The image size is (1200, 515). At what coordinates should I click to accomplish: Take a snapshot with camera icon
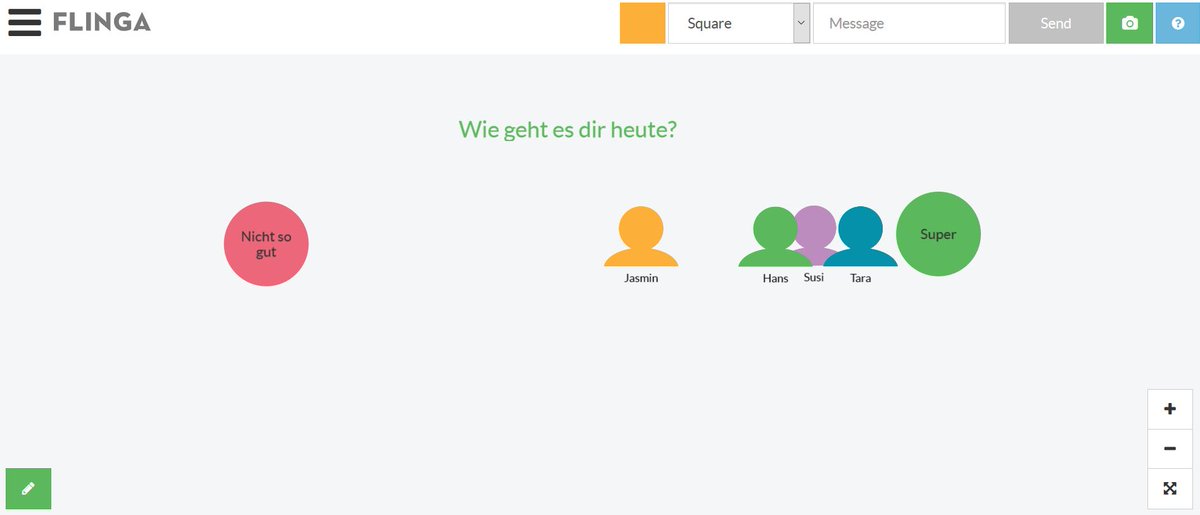tap(1130, 23)
